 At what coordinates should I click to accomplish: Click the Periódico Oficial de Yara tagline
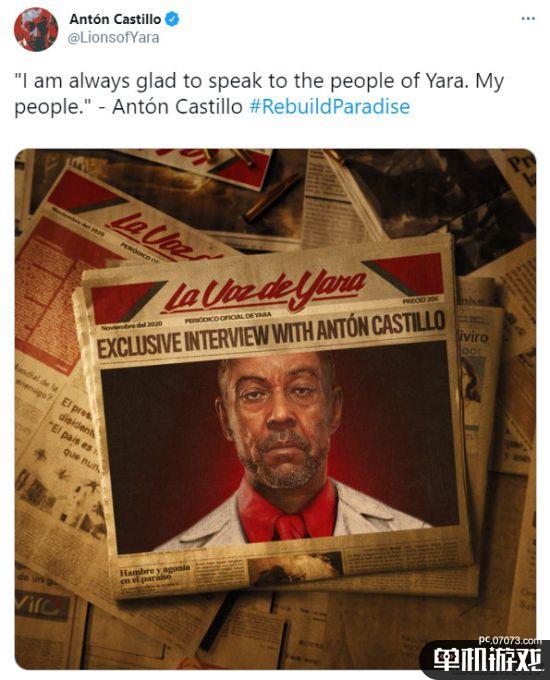(228, 318)
